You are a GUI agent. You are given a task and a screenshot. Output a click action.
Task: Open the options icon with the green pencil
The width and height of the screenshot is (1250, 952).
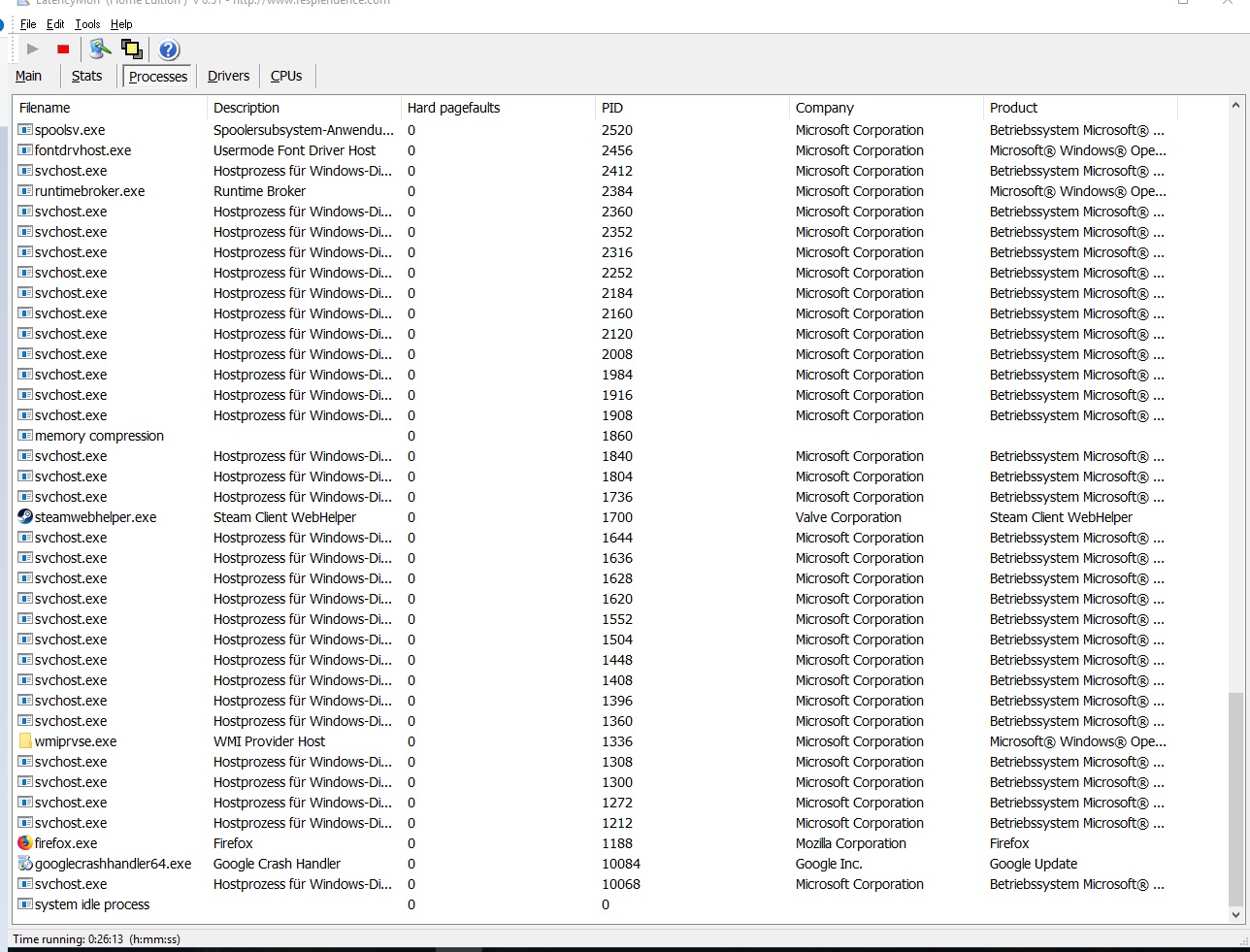point(100,49)
